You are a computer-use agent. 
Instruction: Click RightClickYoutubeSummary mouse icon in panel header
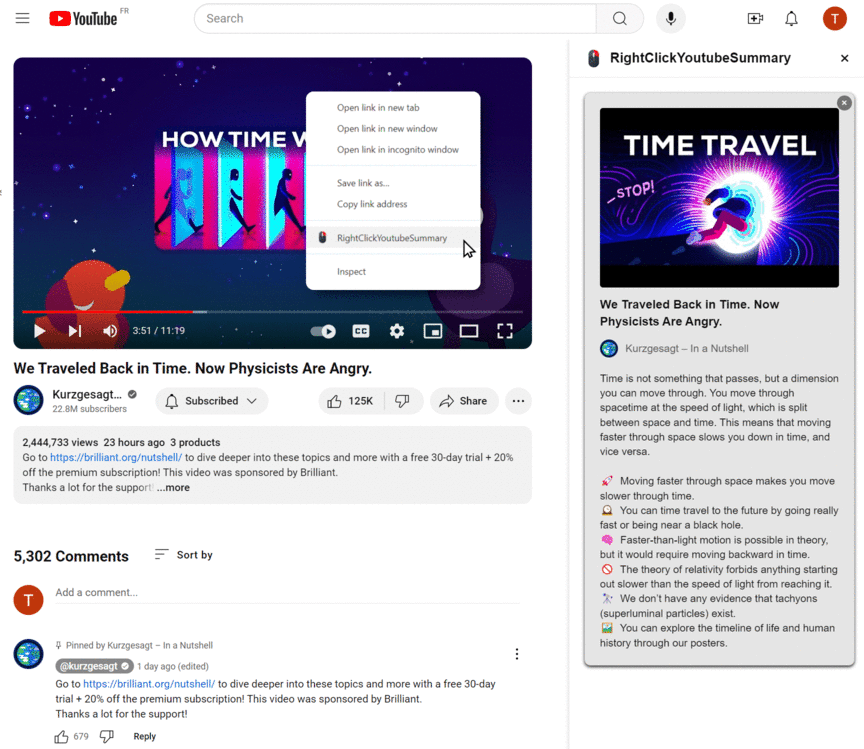pos(593,58)
